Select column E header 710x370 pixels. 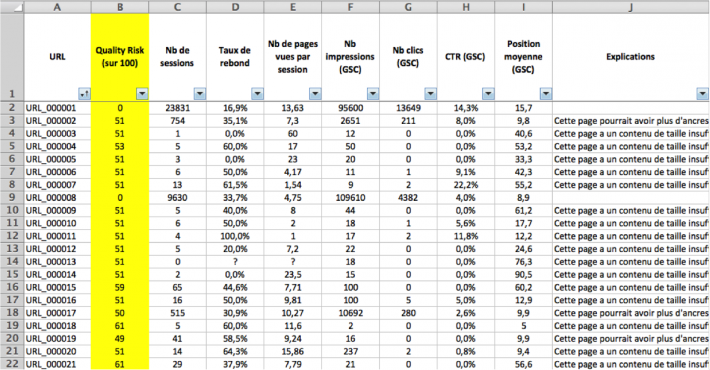pyautogui.click(x=293, y=7)
